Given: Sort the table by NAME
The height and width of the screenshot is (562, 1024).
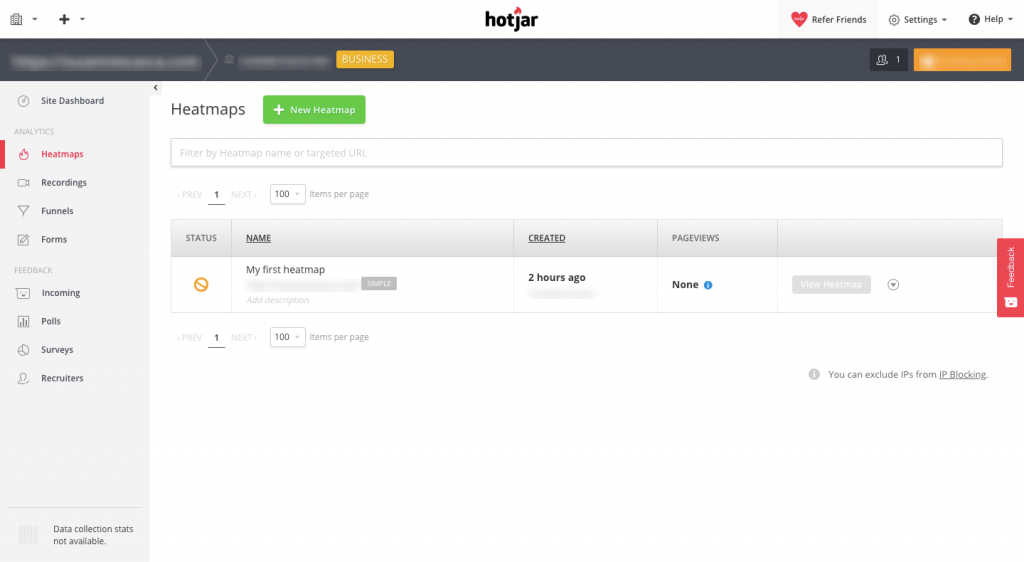Looking at the screenshot, I should [259, 238].
